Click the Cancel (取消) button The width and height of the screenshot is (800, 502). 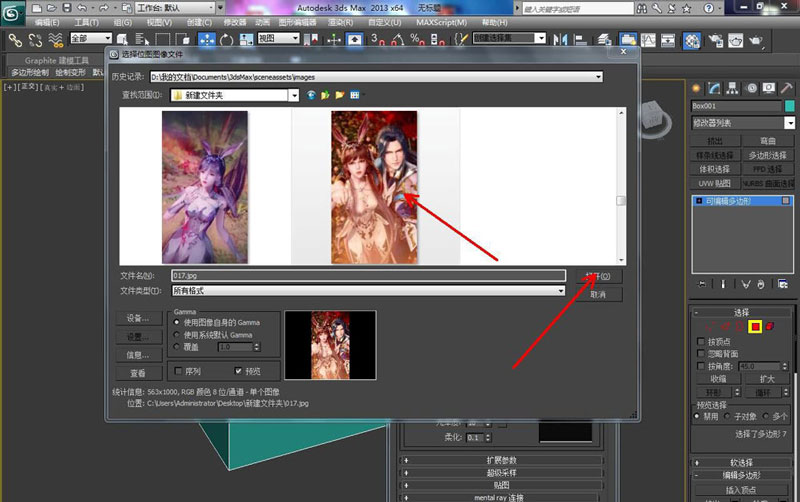(598, 295)
